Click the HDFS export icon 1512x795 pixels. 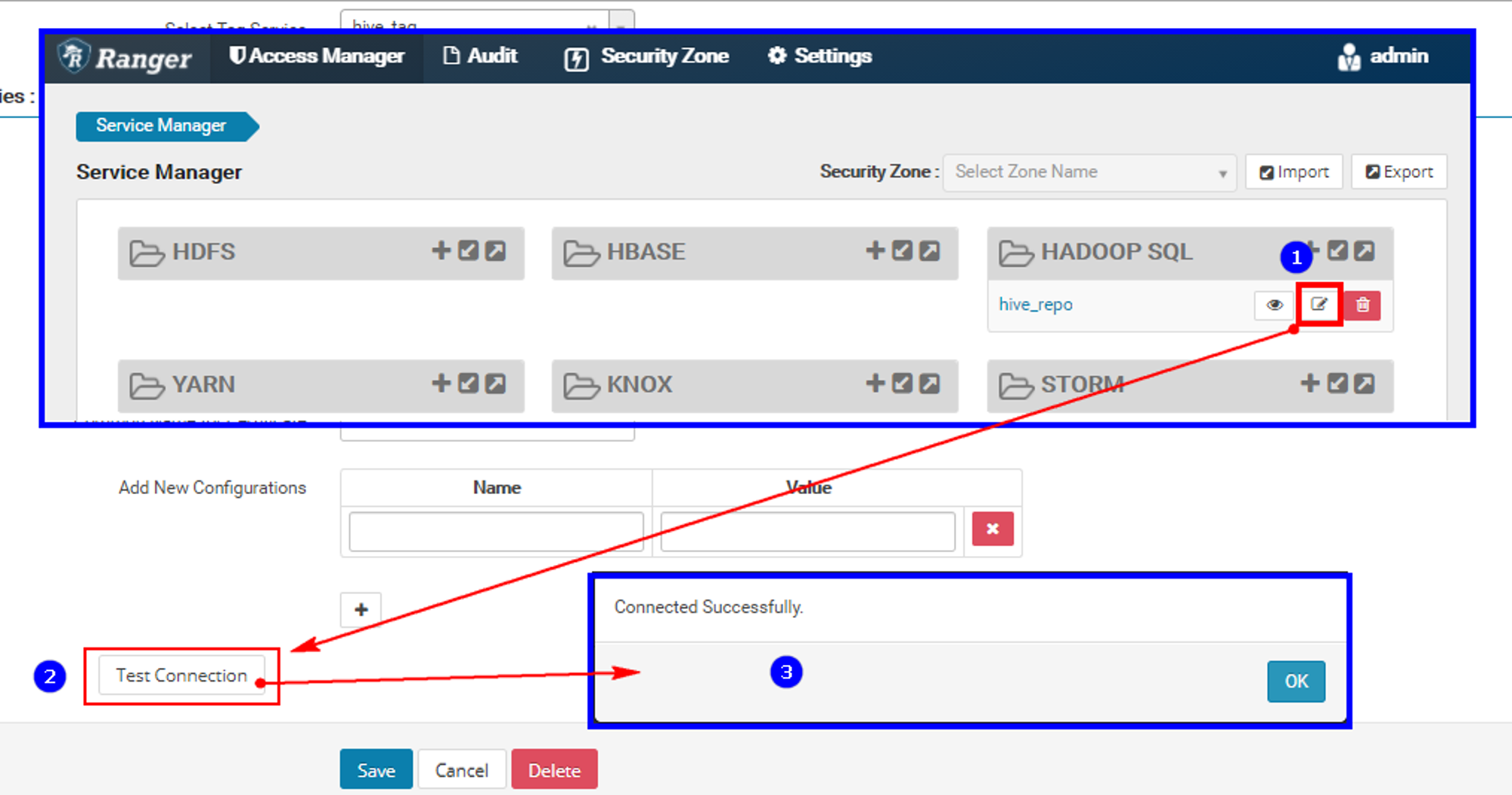(496, 250)
